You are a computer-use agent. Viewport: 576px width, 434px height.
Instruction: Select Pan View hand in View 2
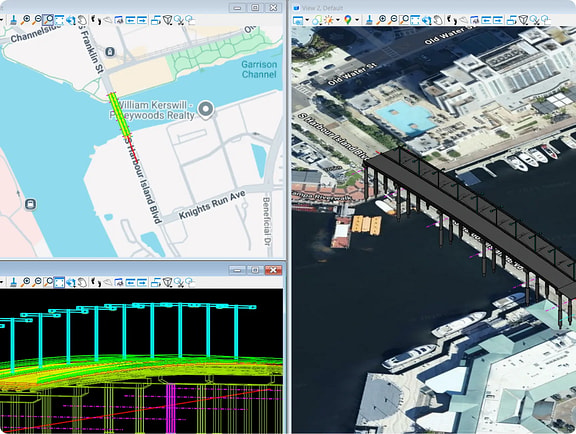point(438,20)
